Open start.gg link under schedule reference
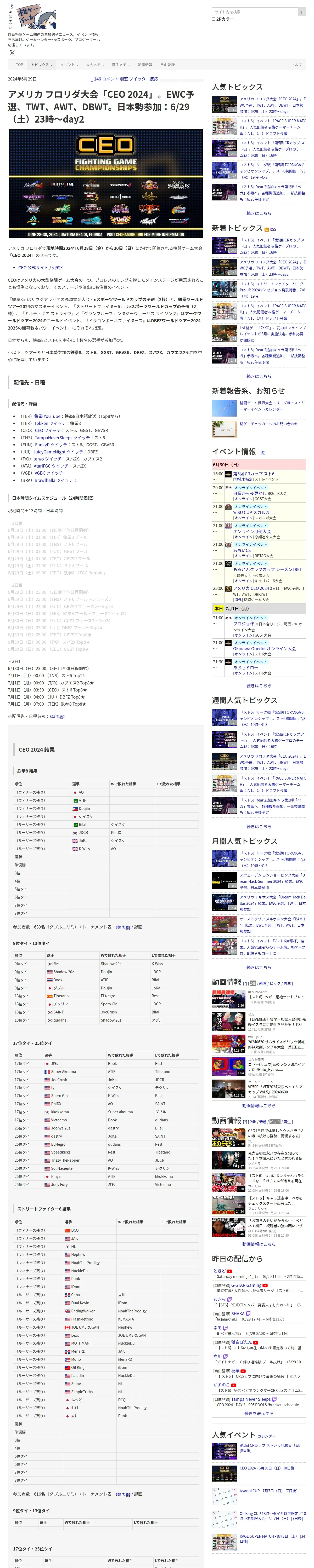 point(57,716)
